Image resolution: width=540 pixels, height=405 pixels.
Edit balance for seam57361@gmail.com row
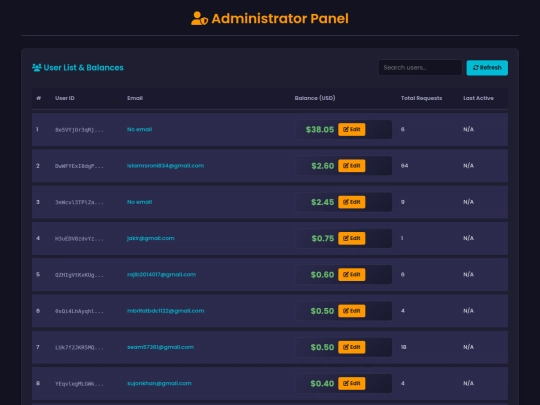click(351, 347)
